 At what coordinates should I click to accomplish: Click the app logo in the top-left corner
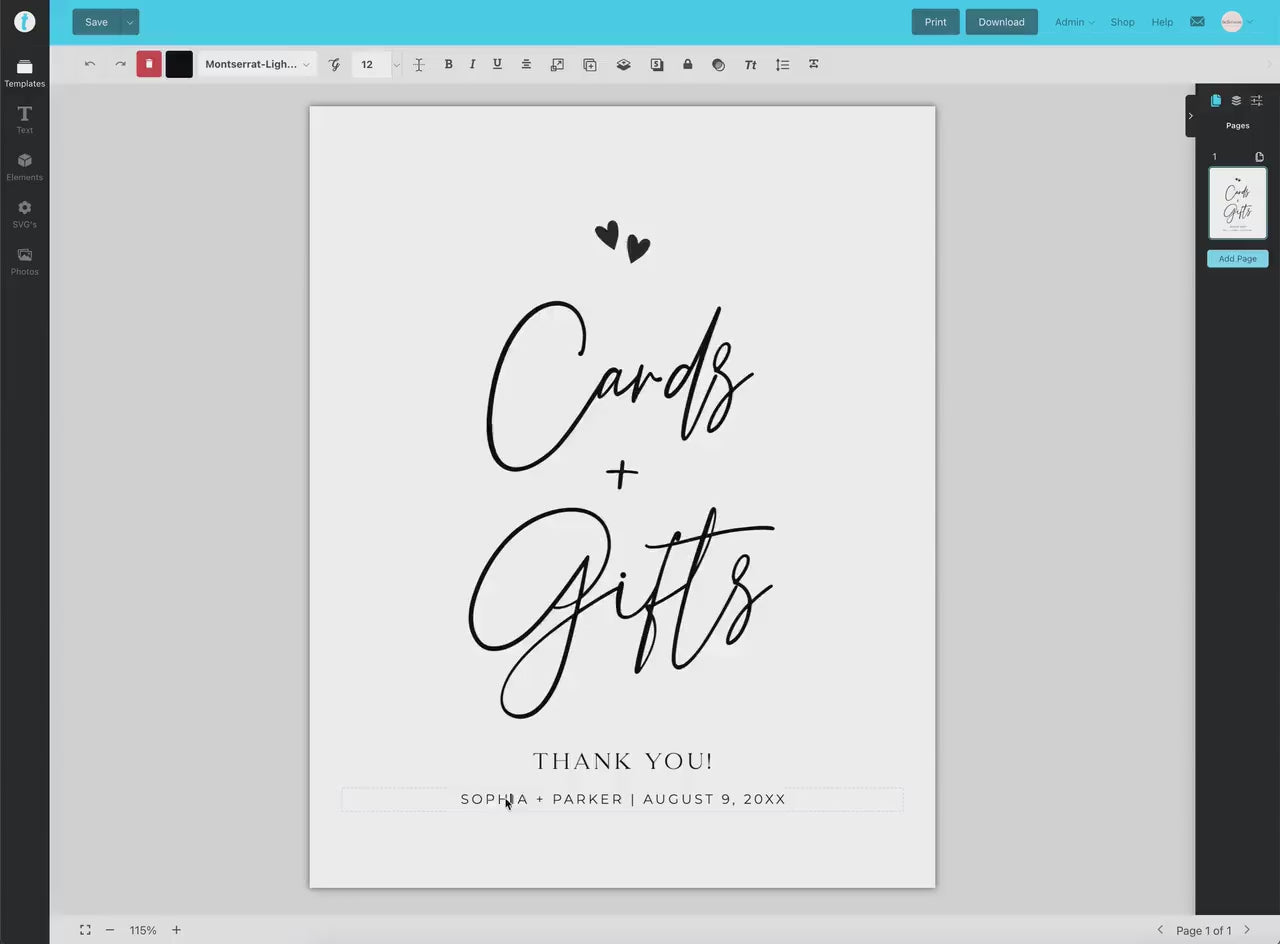24,22
